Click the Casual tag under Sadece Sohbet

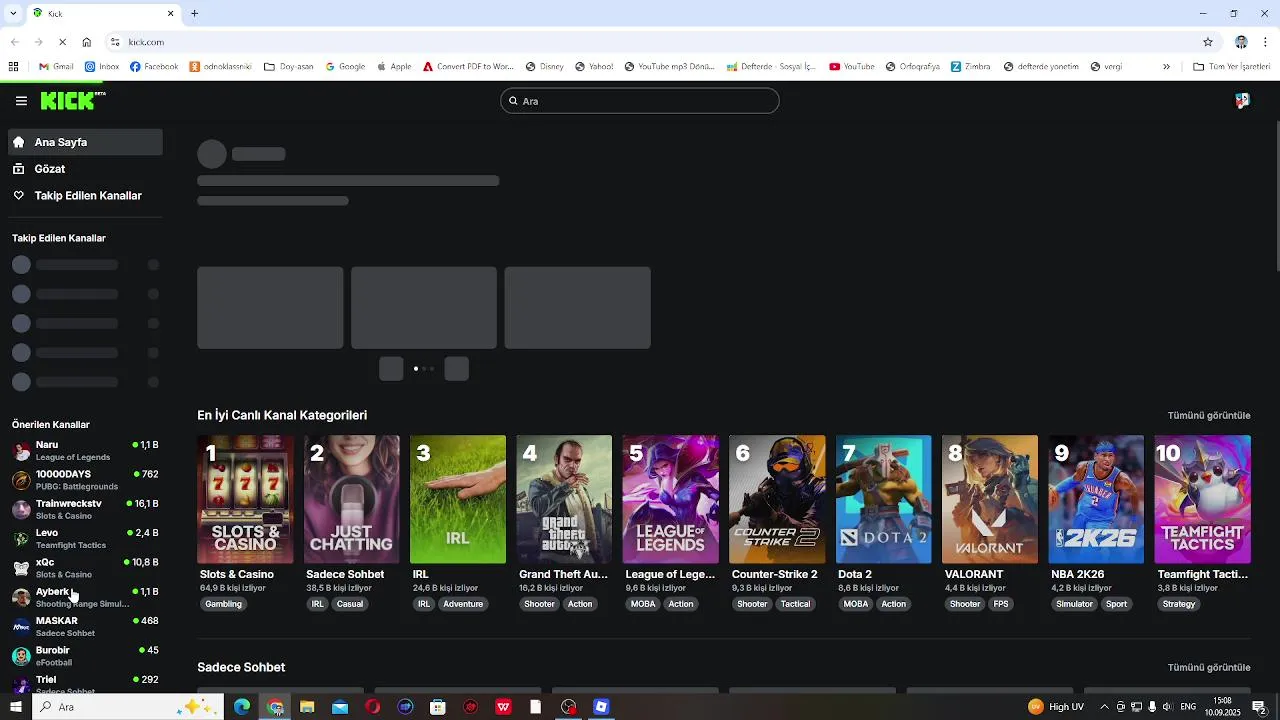click(350, 604)
